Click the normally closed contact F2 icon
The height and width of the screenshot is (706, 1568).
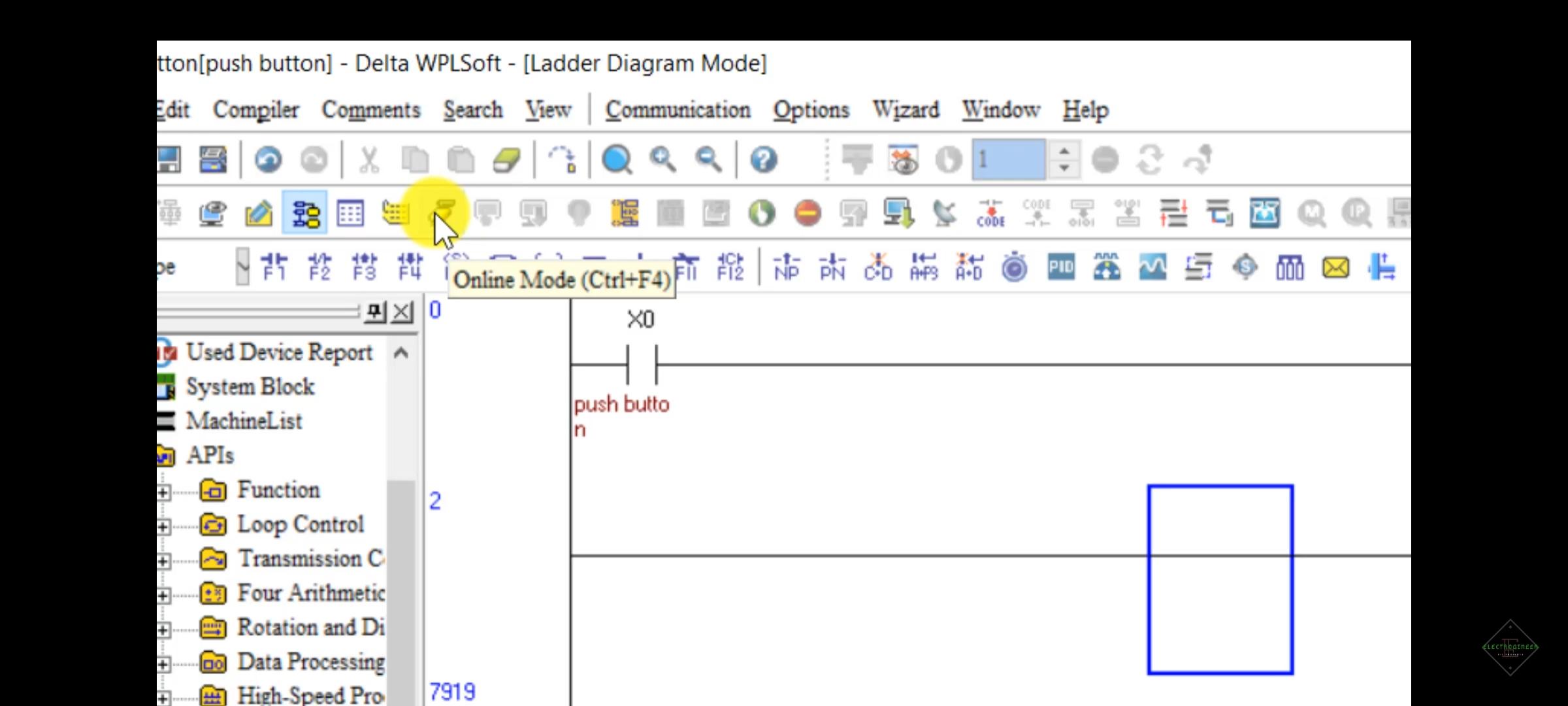coord(319,267)
